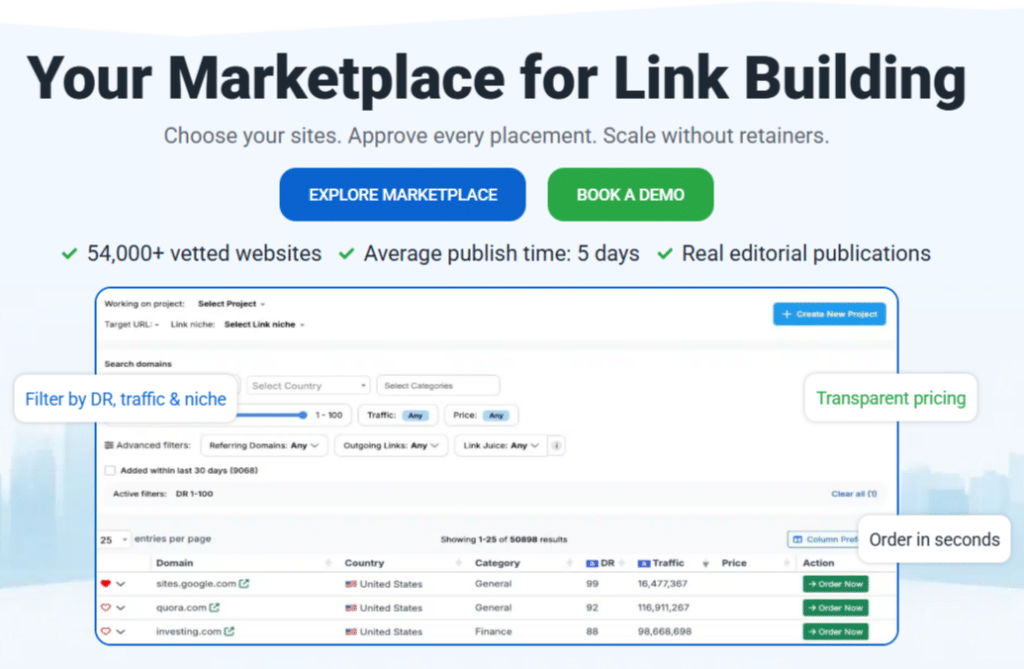The width and height of the screenshot is (1024, 669).
Task: Open the Referring Domains filter dropdown
Action: pyautogui.click(x=264, y=445)
